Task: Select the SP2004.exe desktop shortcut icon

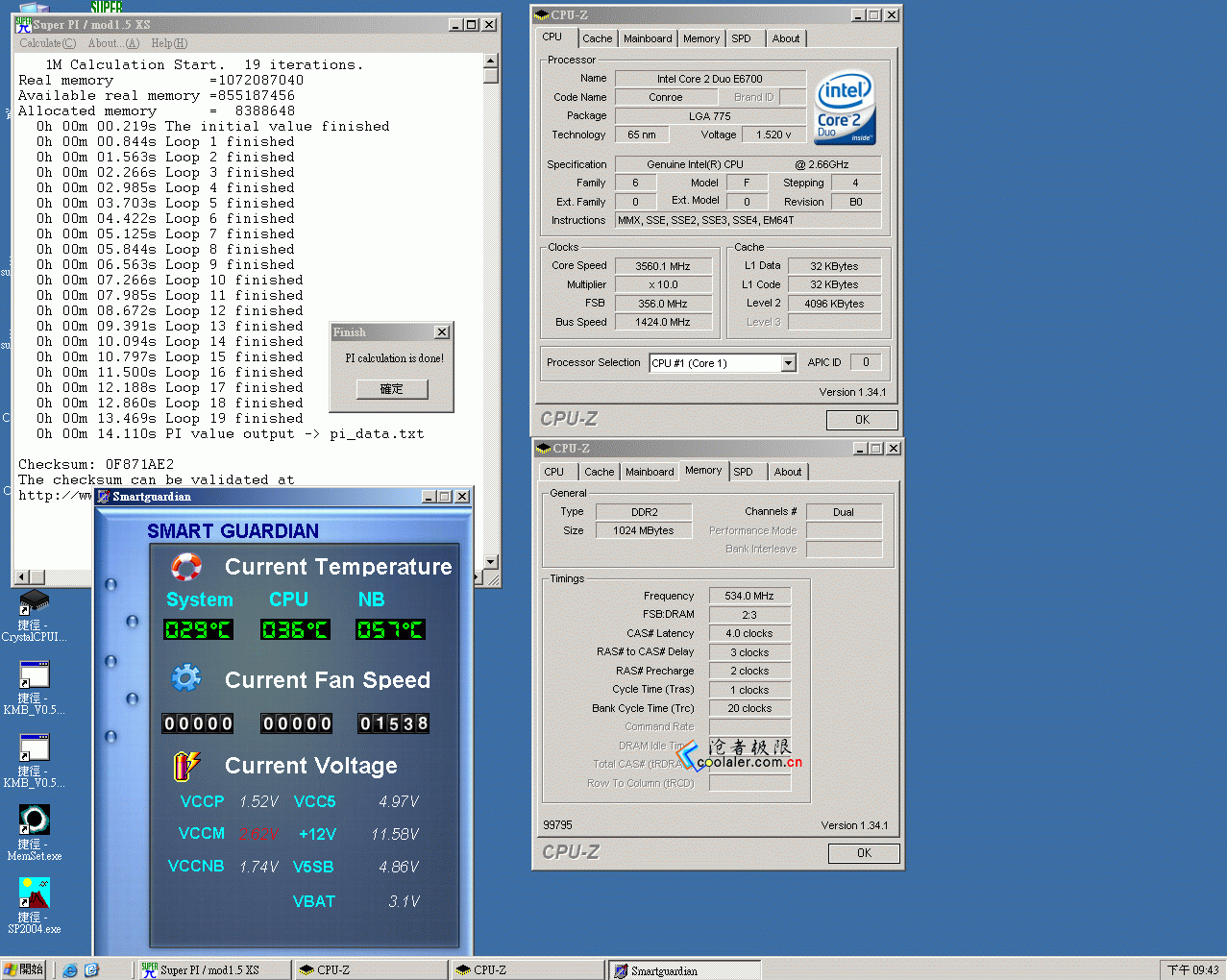Action: click(x=35, y=893)
